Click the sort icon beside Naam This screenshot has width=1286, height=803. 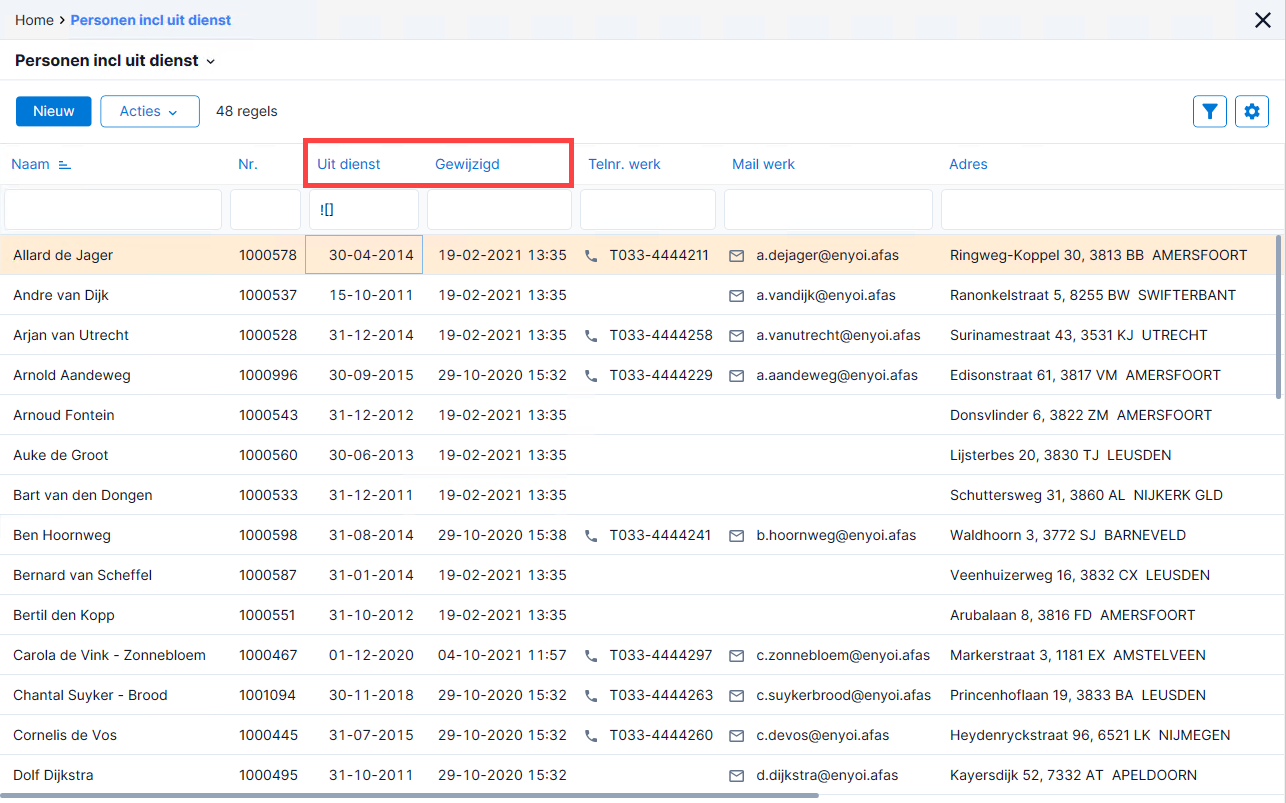[65, 164]
